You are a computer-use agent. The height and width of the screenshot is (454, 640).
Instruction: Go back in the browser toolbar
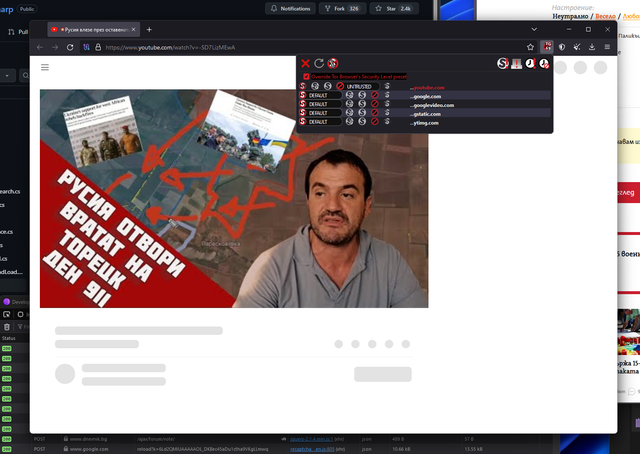40,47
